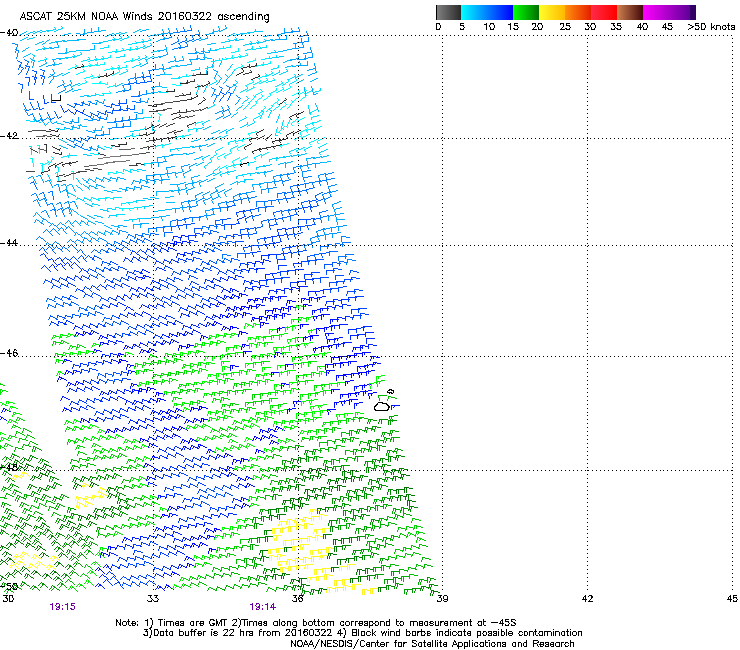Click the longitude label '45' at the axis end
This screenshot has width=740, height=650.
point(732,599)
